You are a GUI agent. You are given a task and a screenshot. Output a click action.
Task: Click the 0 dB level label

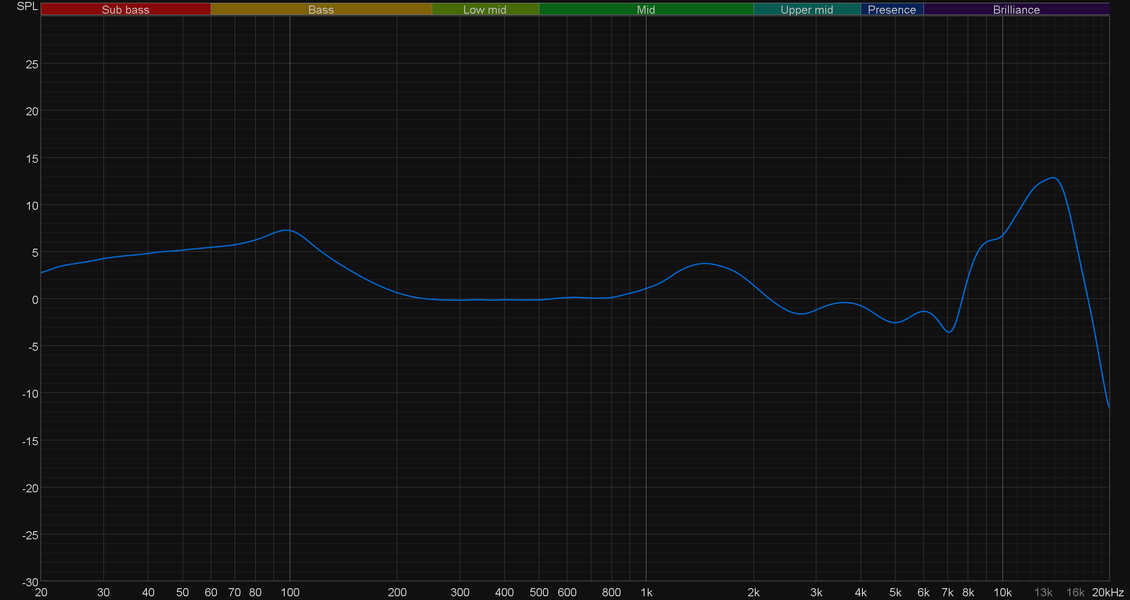35,299
